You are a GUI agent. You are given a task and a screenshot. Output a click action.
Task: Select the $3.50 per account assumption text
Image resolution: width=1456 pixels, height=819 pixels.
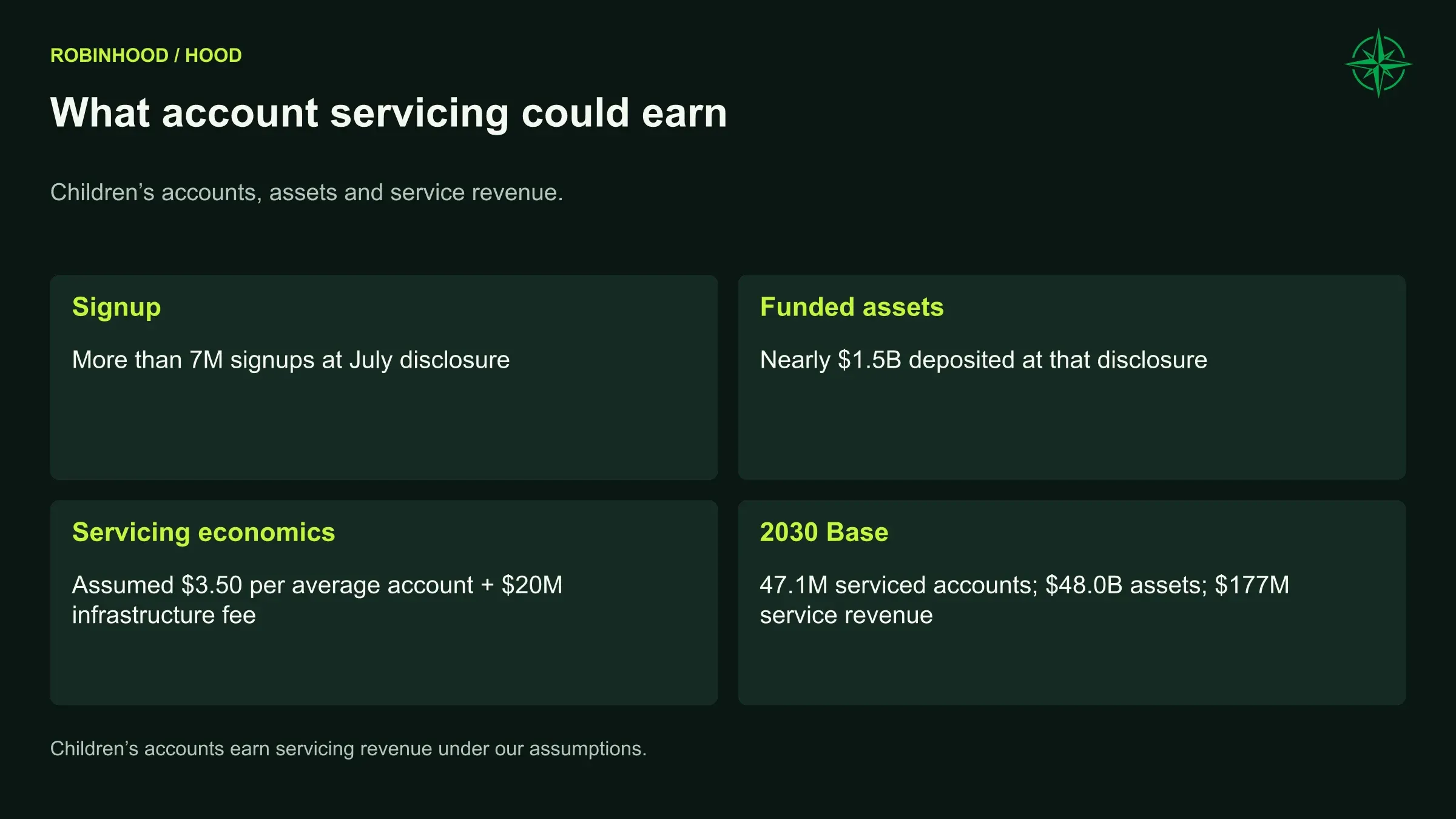317,600
